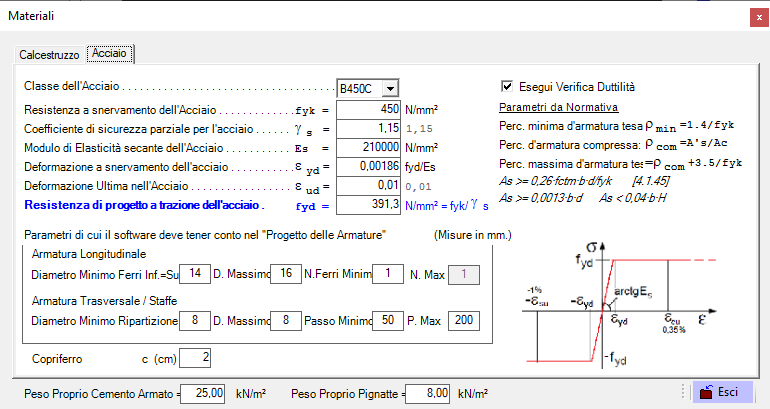Select the yield strain field 0,00186
The width and height of the screenshot is (770, 409).
(368, 167)
